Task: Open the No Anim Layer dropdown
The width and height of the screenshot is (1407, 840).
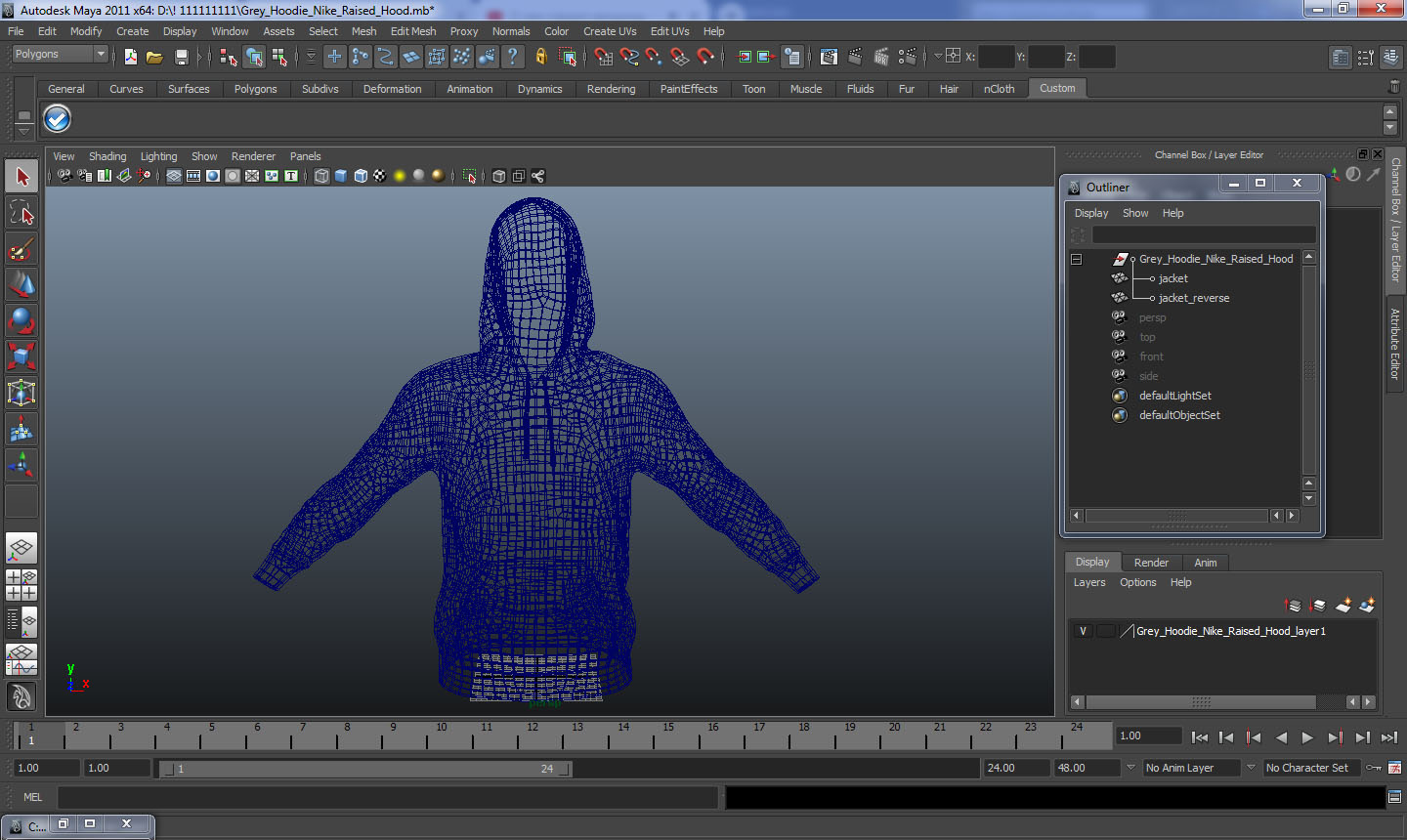Action: (1191, 768)
